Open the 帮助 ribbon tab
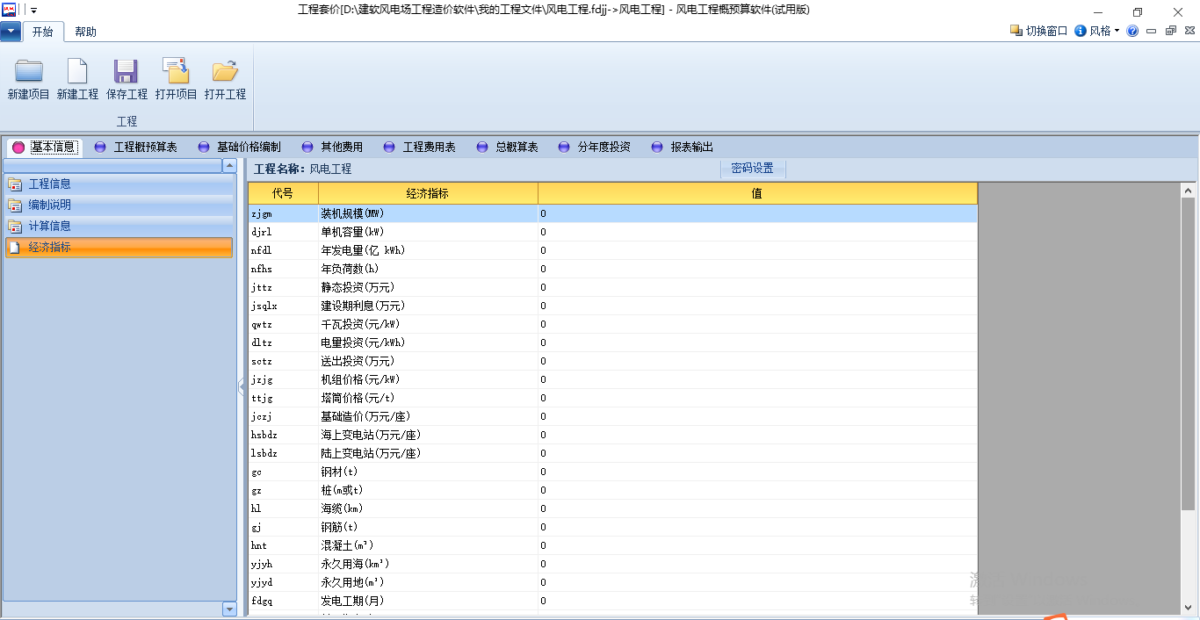The width and height of the screenshot is (1200, 620). pos(86,32)
